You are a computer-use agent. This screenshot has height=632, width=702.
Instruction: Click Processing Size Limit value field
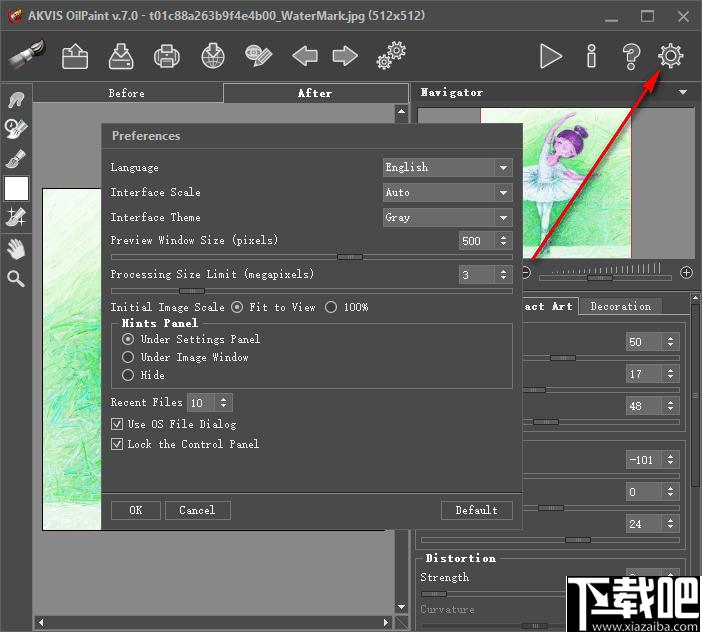coord(477,275)
